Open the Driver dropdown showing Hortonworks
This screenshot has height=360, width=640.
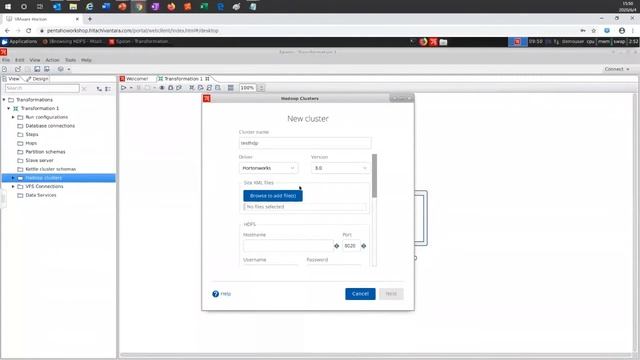[268, 168]
